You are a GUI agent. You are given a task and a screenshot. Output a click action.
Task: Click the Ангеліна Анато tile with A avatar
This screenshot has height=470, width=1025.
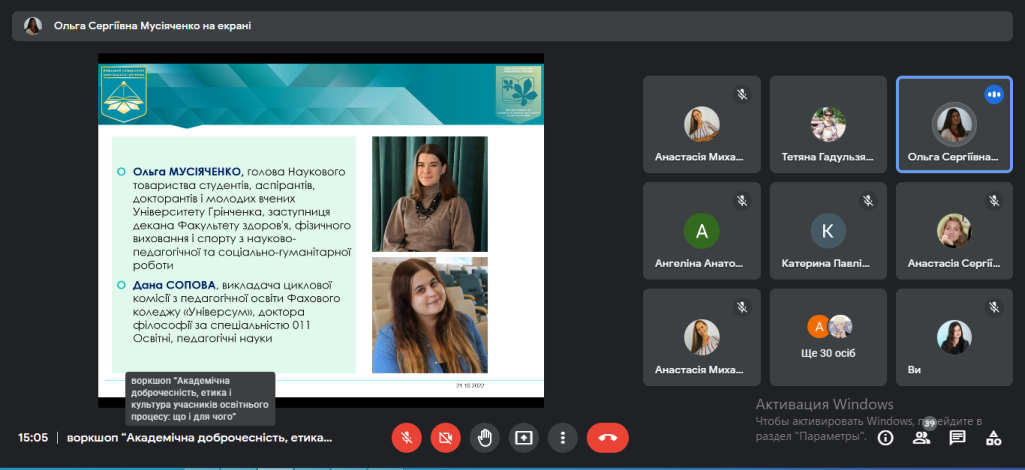click(x=701, y=230)
